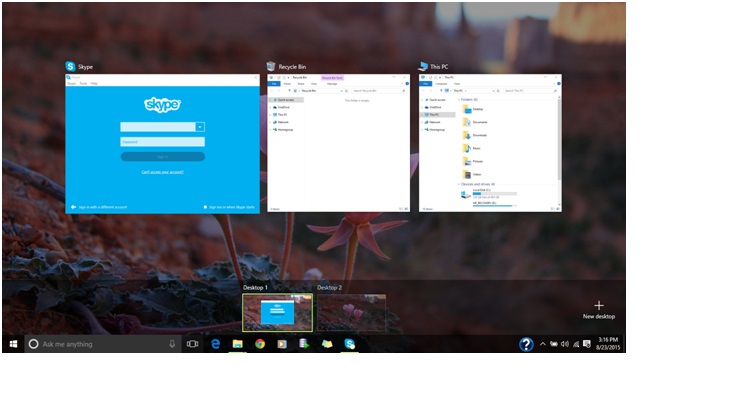Screen dimensions: 736x395
Task: Select the Recycle Bin window preview
Action: (x=338, y=143)
